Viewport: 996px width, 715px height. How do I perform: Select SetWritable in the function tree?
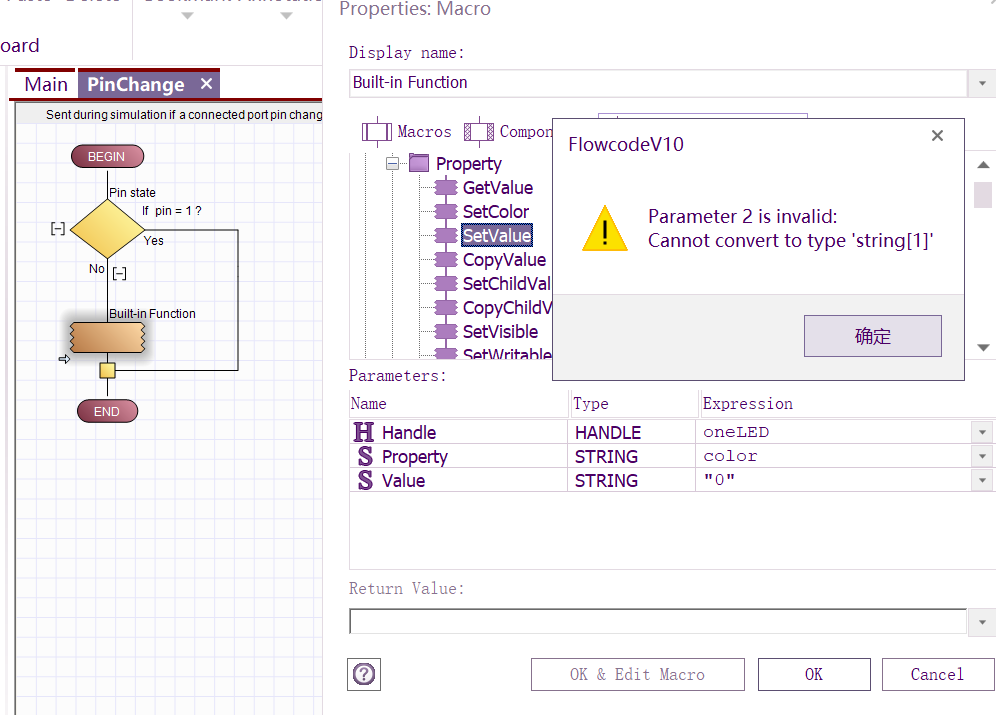pos(507,353)
